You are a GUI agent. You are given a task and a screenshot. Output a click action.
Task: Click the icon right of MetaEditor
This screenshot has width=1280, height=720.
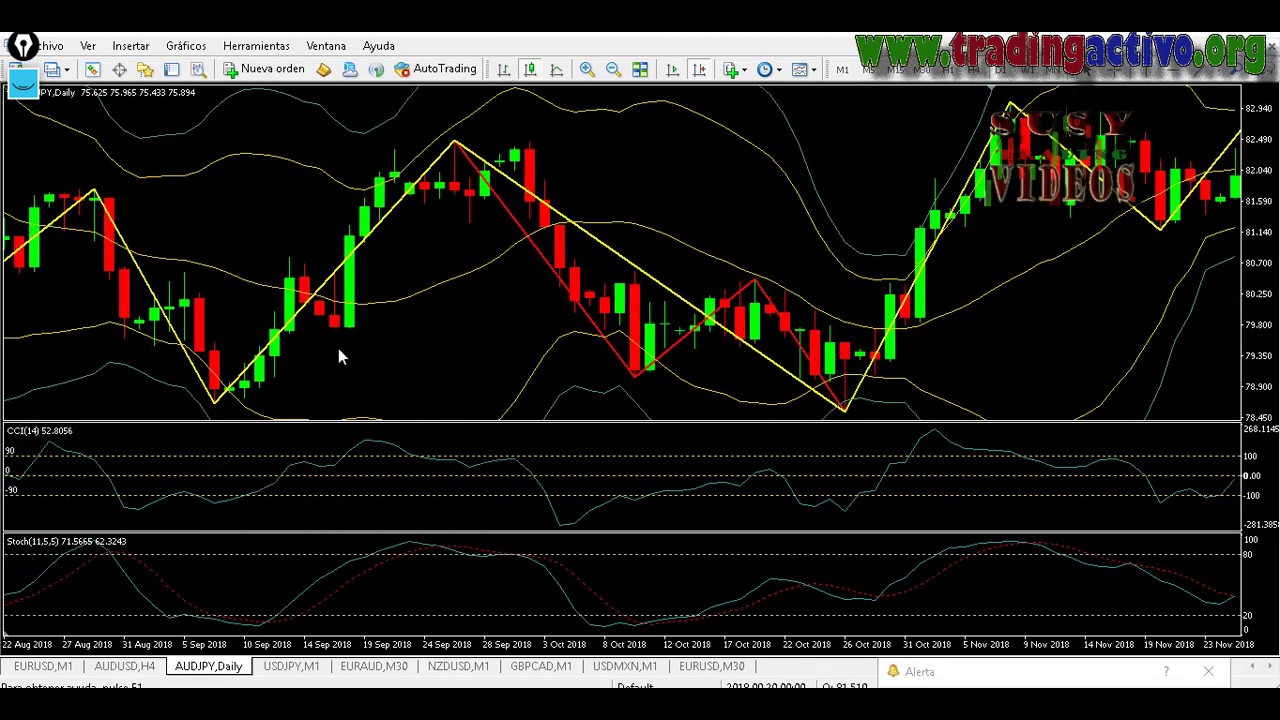[x=350, y=69]
